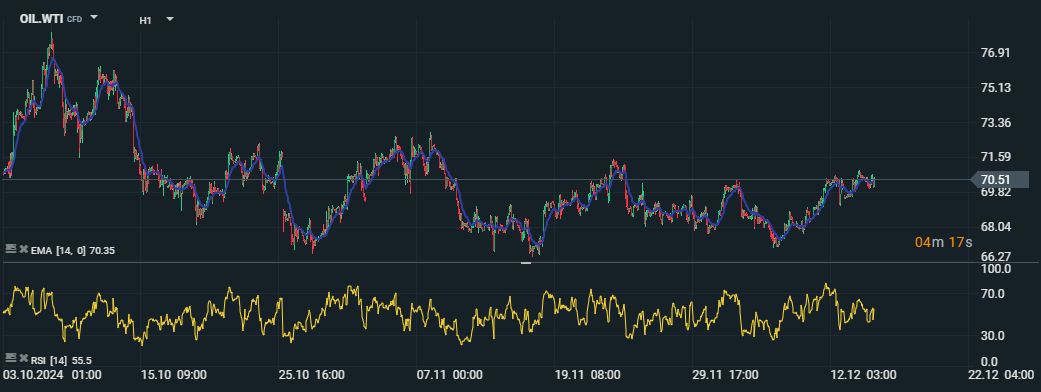1041x392 pixels.
Task: Click the 12.12 03:00 time label
Action: pyautogui.click(x=864, y=375)
